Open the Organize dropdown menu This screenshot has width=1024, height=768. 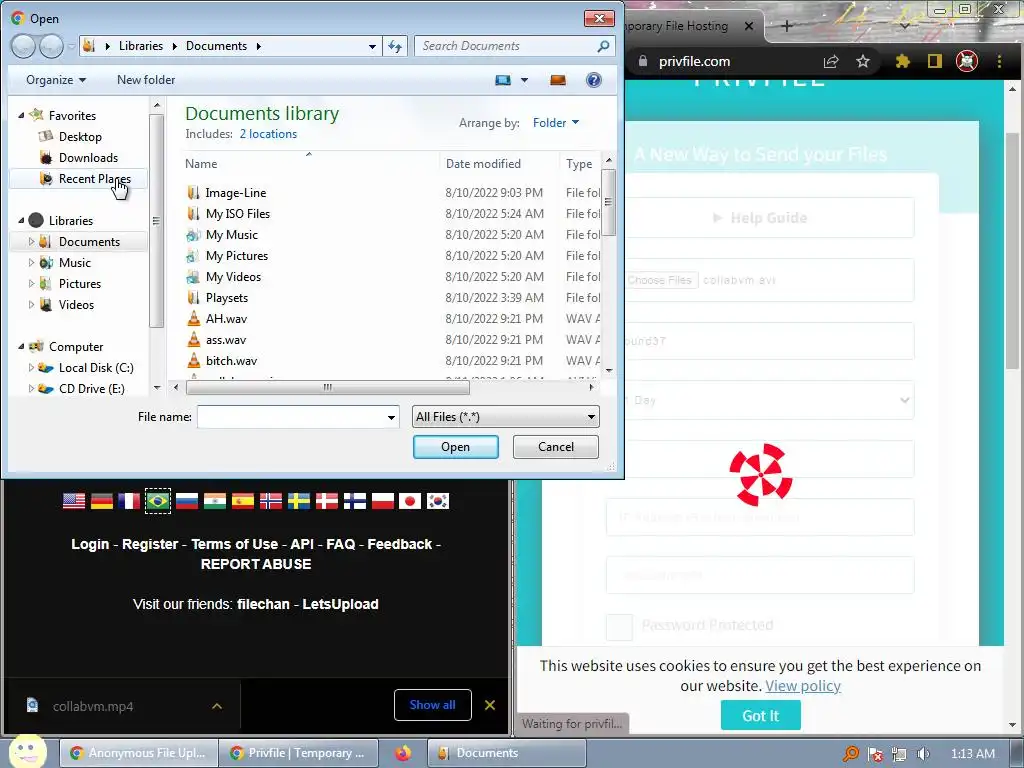click(56, 80)
